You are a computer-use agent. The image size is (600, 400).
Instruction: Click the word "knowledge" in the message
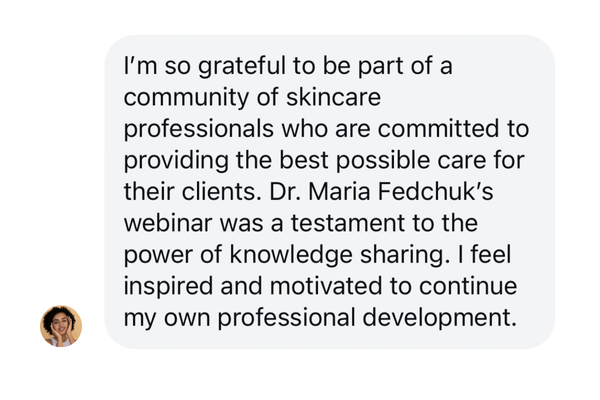(291, 255)
